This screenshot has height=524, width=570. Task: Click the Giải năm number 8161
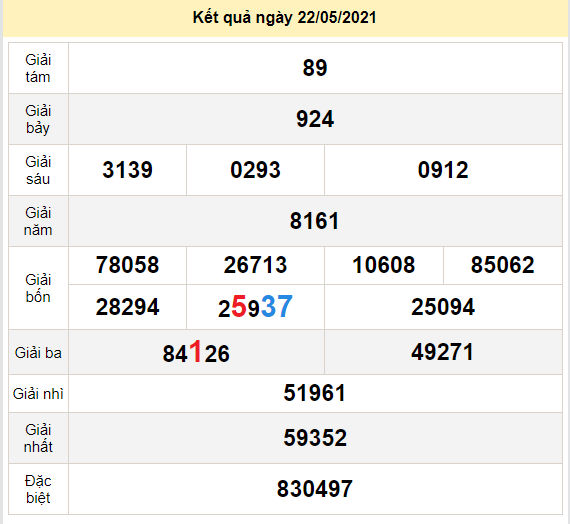click(315, 221)
